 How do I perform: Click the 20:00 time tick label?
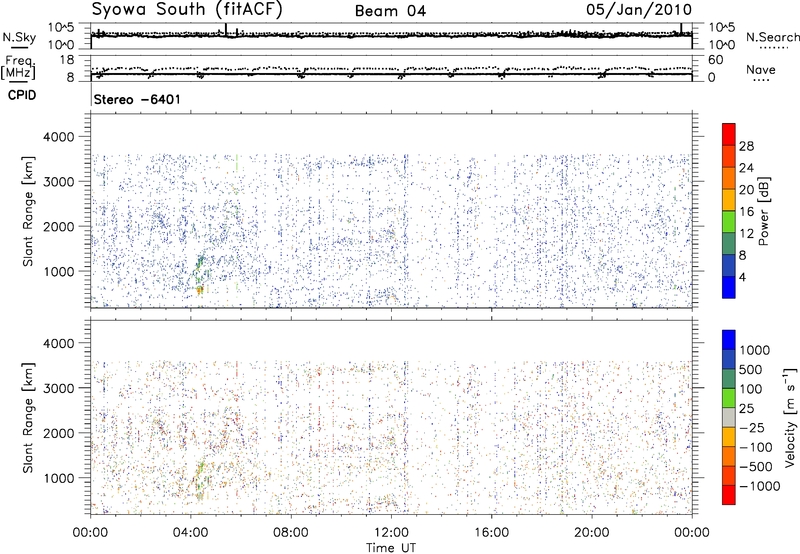[591, 533]
